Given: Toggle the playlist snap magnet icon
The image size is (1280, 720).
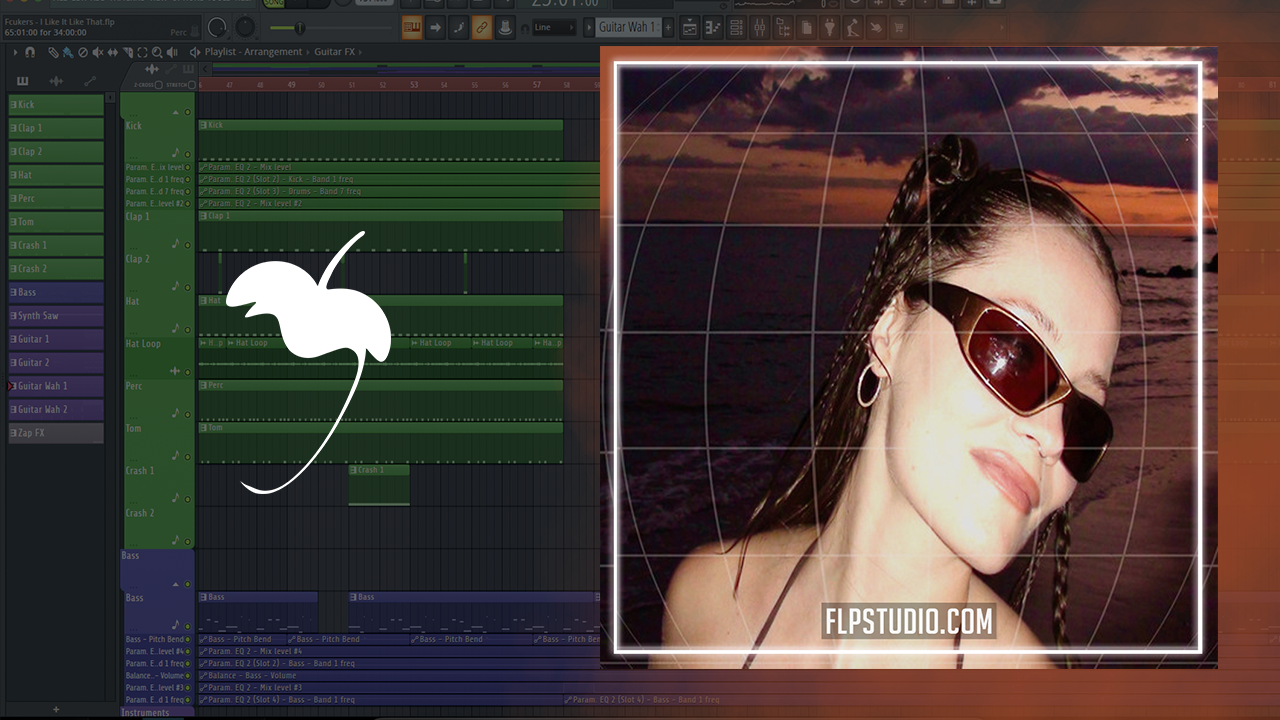Looking at the screenshot, I should pyautogui.click(x=29, y=52).
